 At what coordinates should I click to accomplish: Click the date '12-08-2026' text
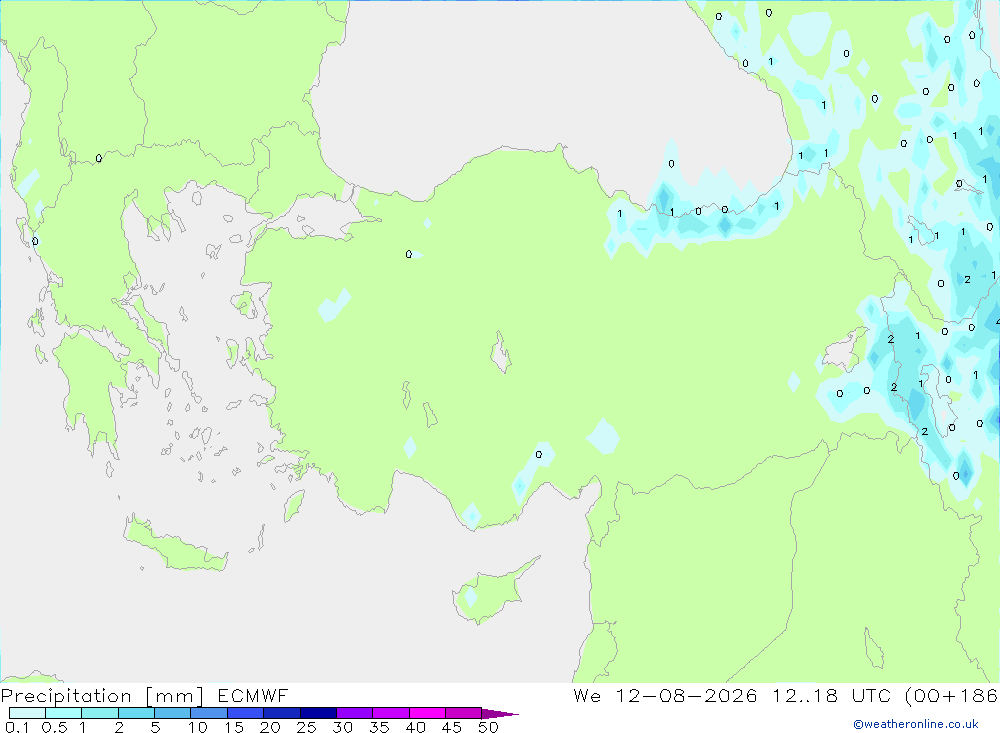[x=686, y=696]
